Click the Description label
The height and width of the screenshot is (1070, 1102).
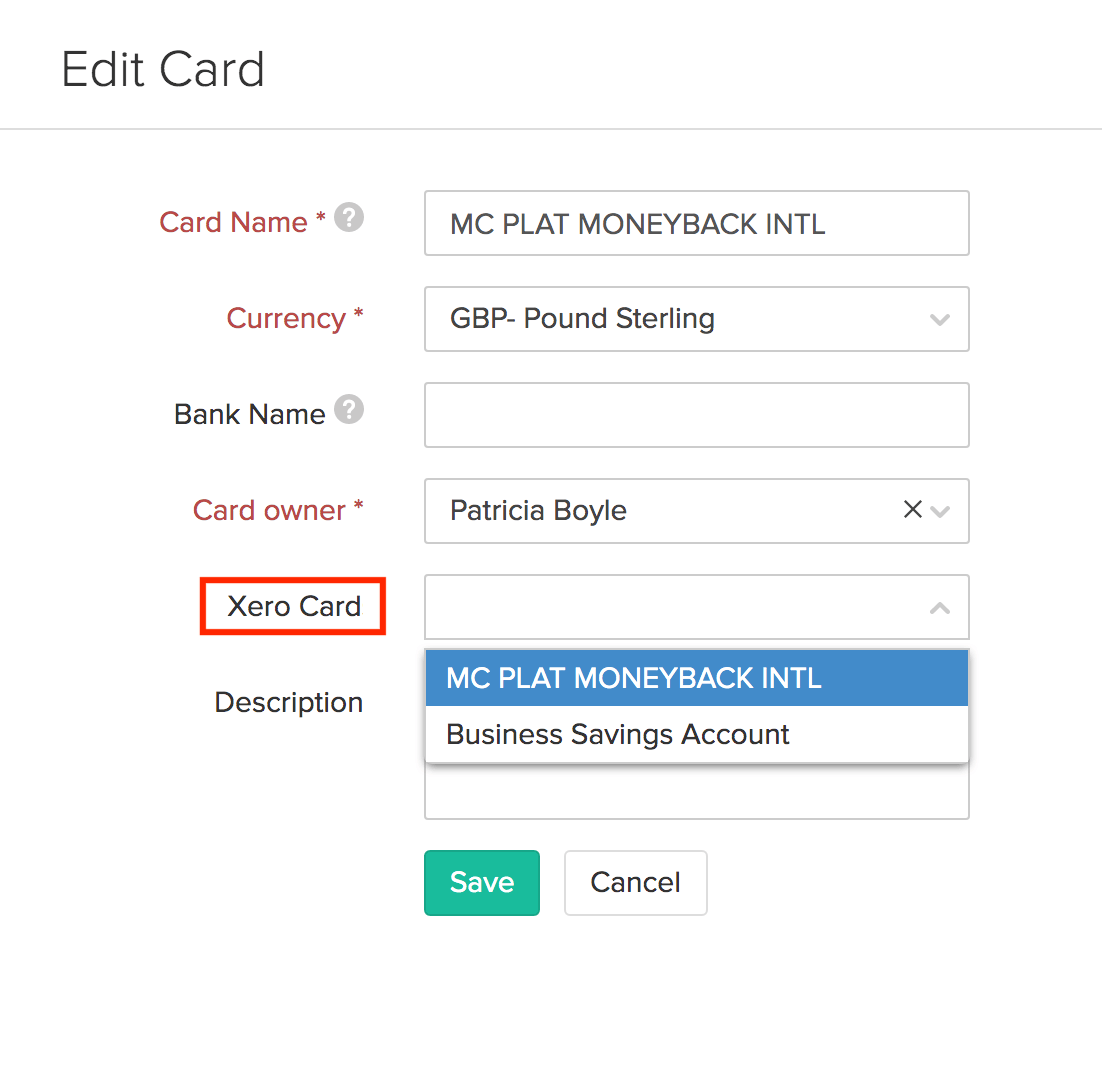[x=288, y=702]
